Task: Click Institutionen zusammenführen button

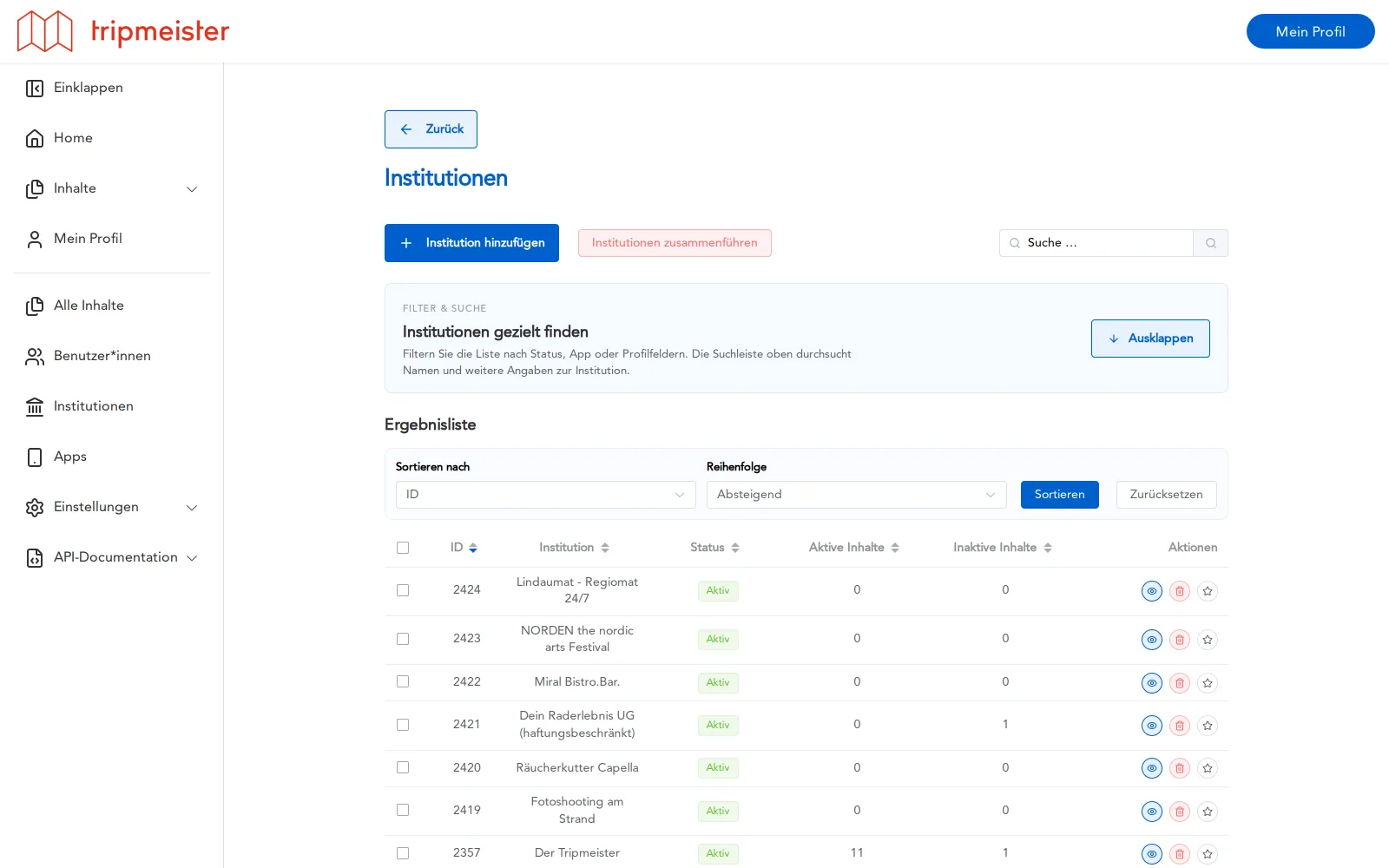Action: pos(675,243)
